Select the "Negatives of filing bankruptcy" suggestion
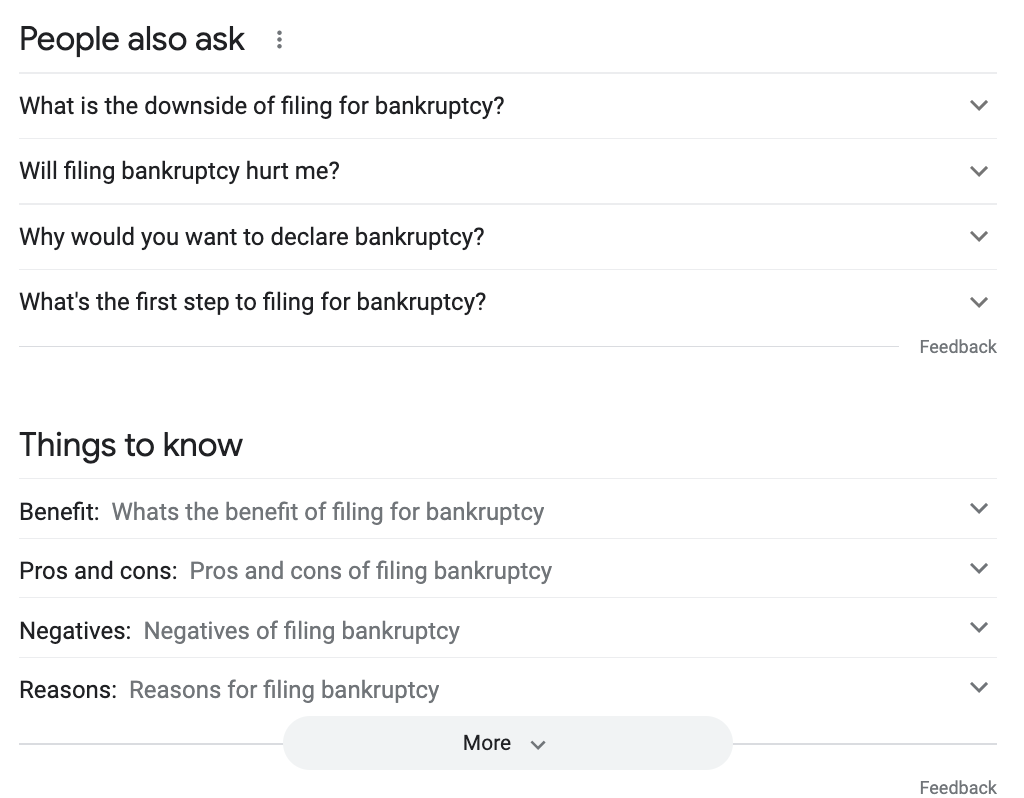The height and width of the screenshot is (798, 1024). [302, 631]
